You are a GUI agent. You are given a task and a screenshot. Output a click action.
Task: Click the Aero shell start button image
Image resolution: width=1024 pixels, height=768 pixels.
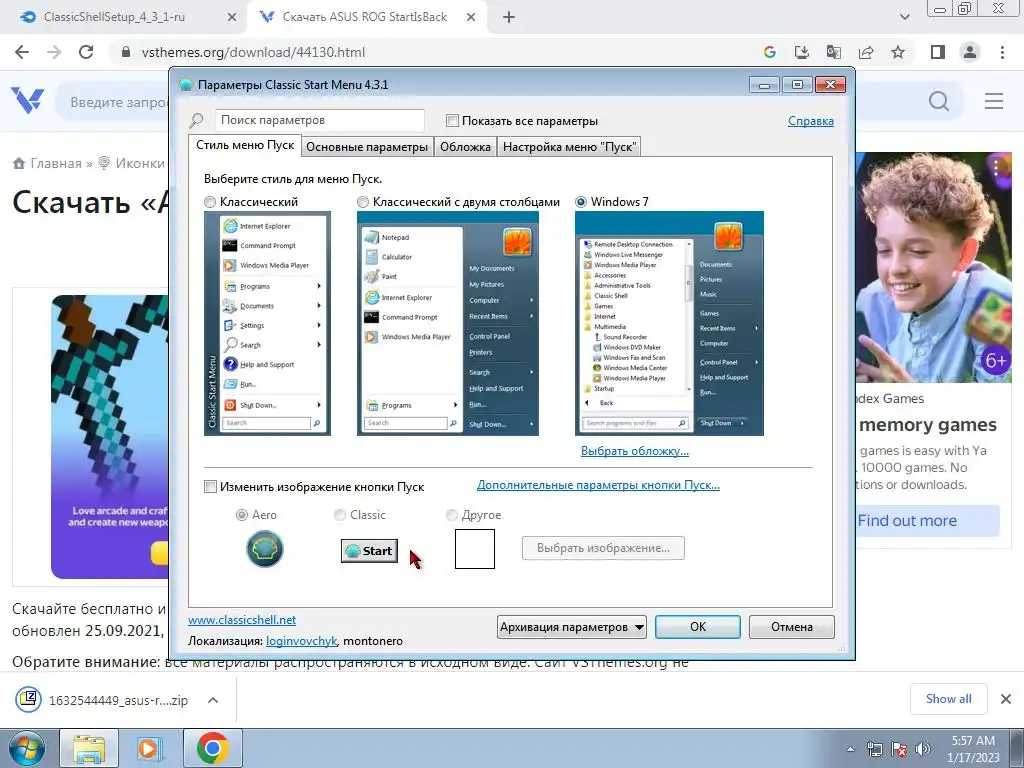(264, 549)
